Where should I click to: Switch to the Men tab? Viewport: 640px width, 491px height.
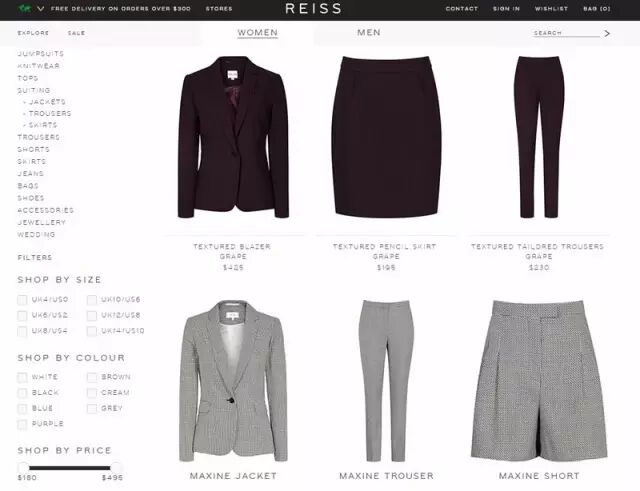369,33
